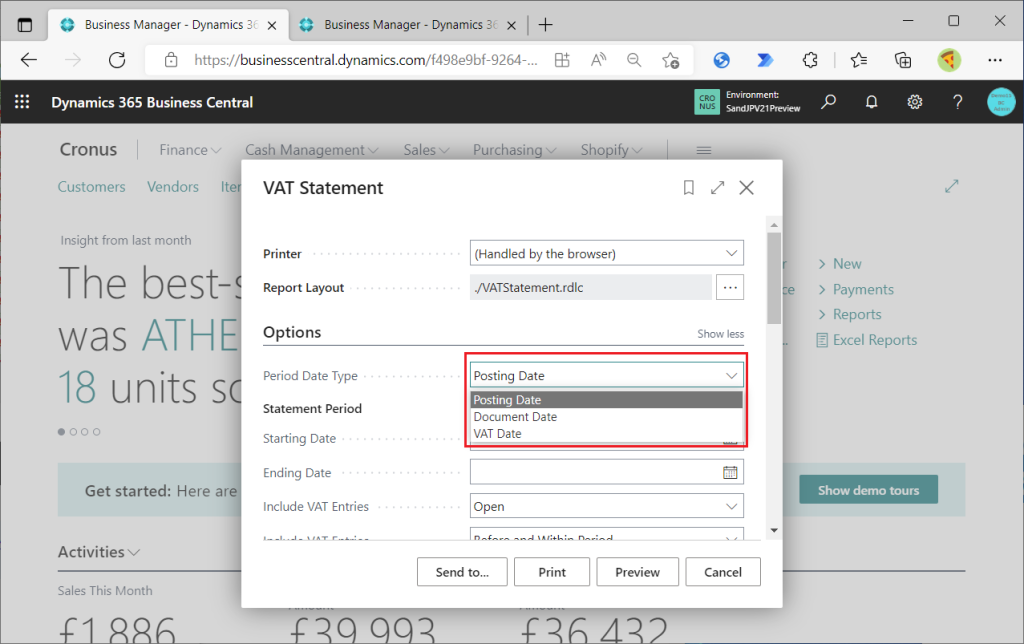Close the VAT Statement dialog
The image size is (1024, 644).
point(746,188)
